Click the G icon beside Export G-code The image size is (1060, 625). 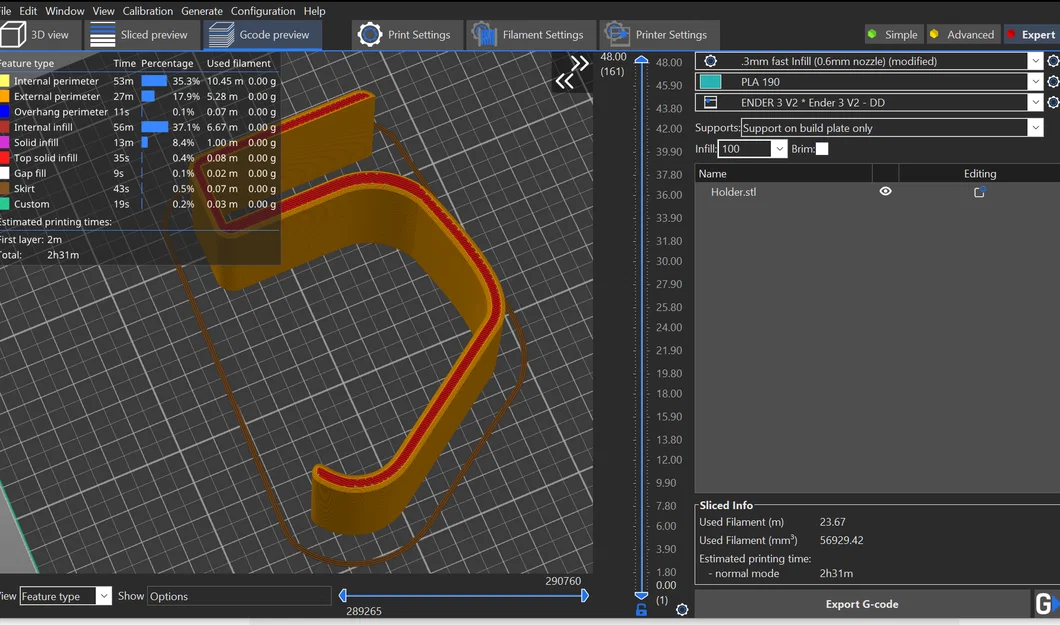(x=1046, y=604)
